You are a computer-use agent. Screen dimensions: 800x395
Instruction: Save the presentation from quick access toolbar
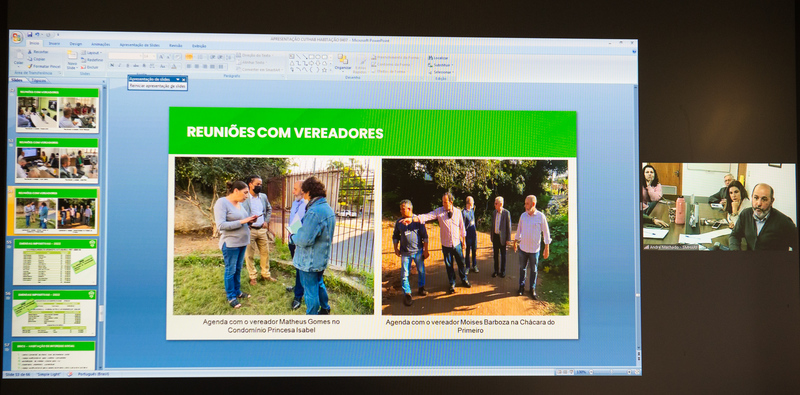pyautogui.click(x=31, y=34)
